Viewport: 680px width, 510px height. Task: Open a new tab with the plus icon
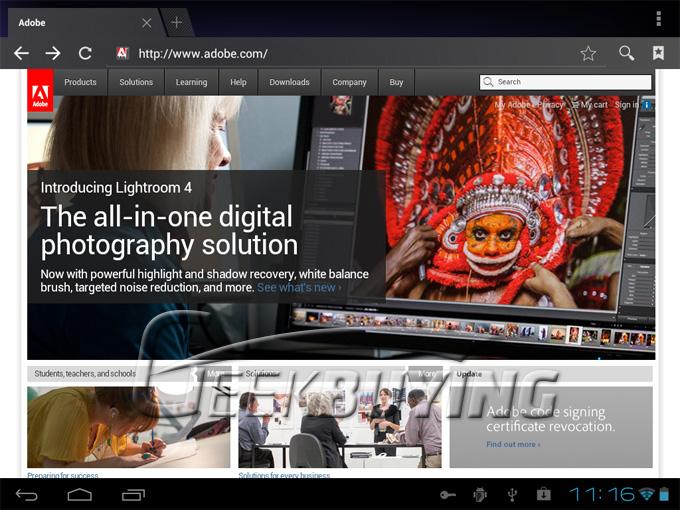176,22
